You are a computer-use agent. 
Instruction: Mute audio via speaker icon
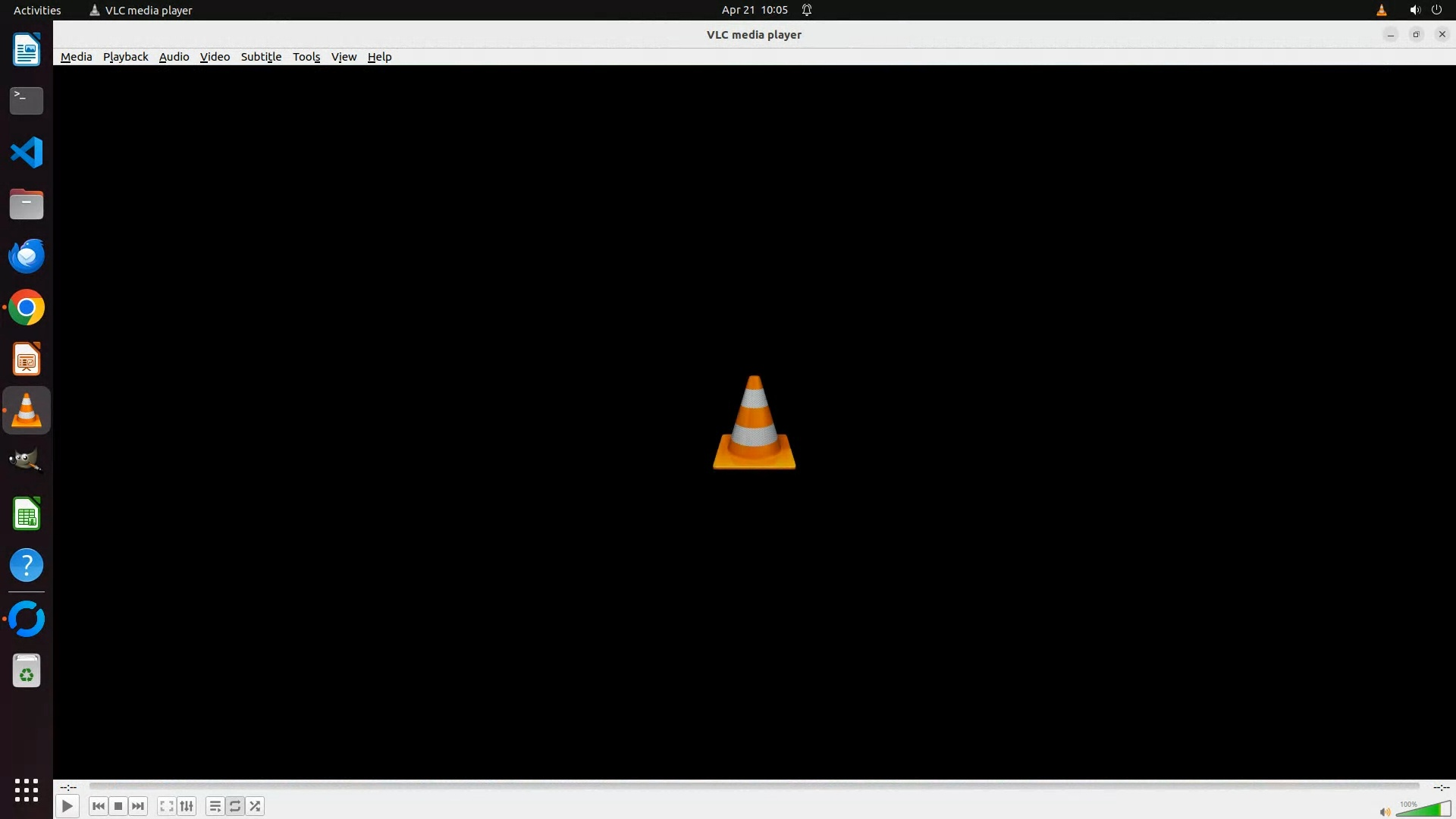[x=1385, y=812]
